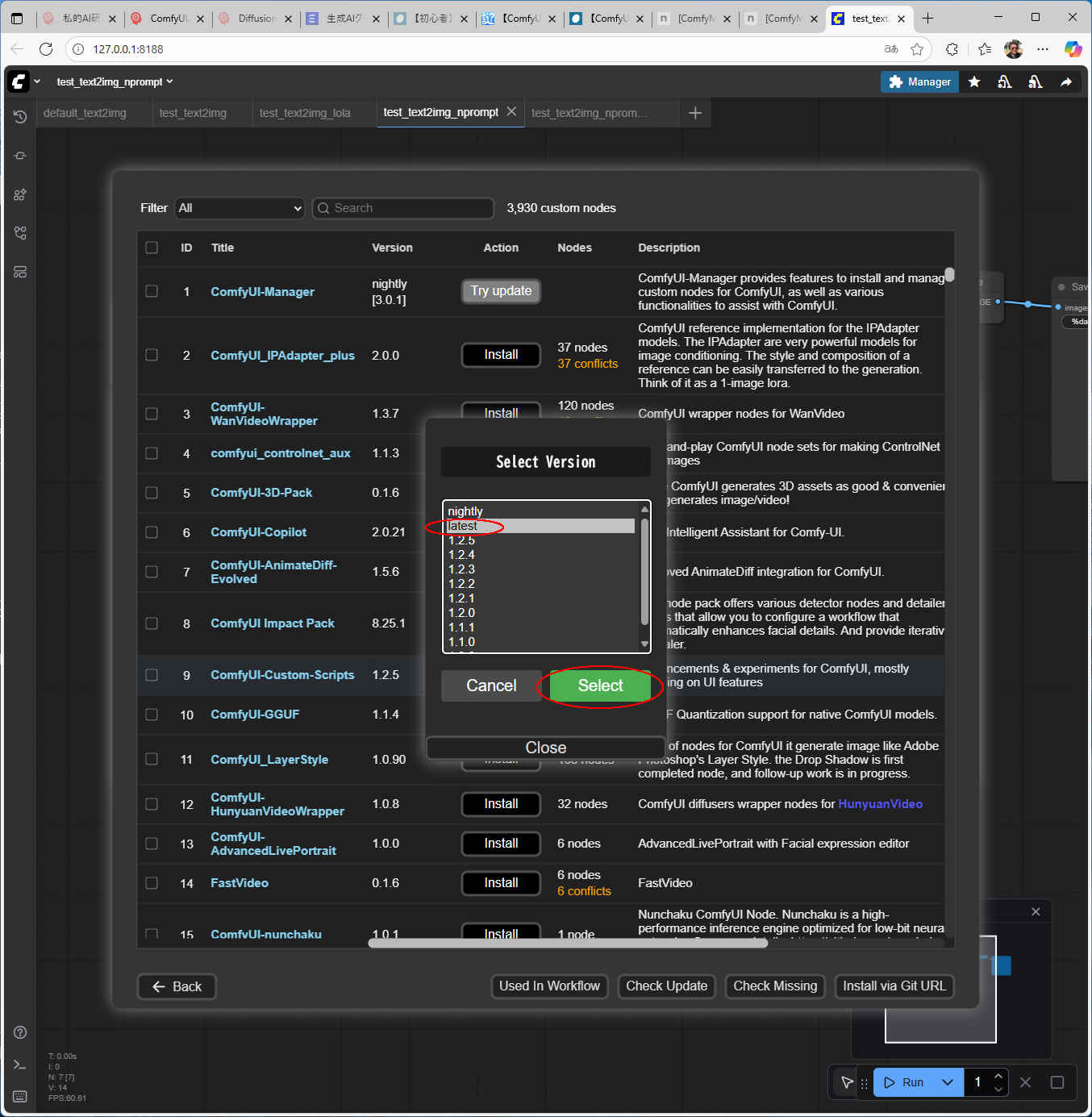Open the Filter dropdown set to All
This screenshot has width=1092, height=1117.
(240, 208)
